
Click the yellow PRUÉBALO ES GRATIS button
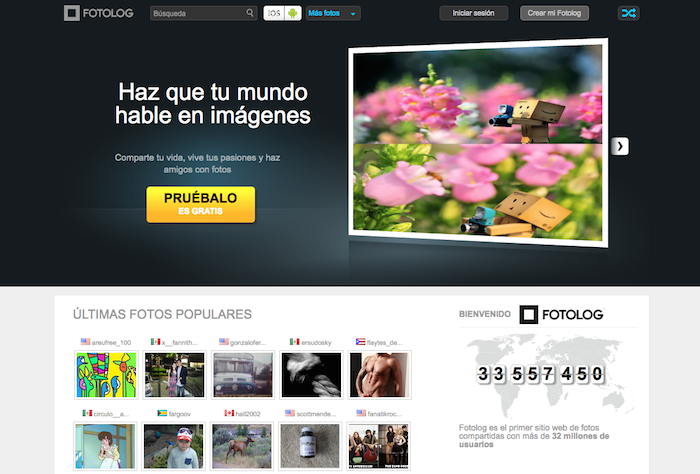coord(201,204)
